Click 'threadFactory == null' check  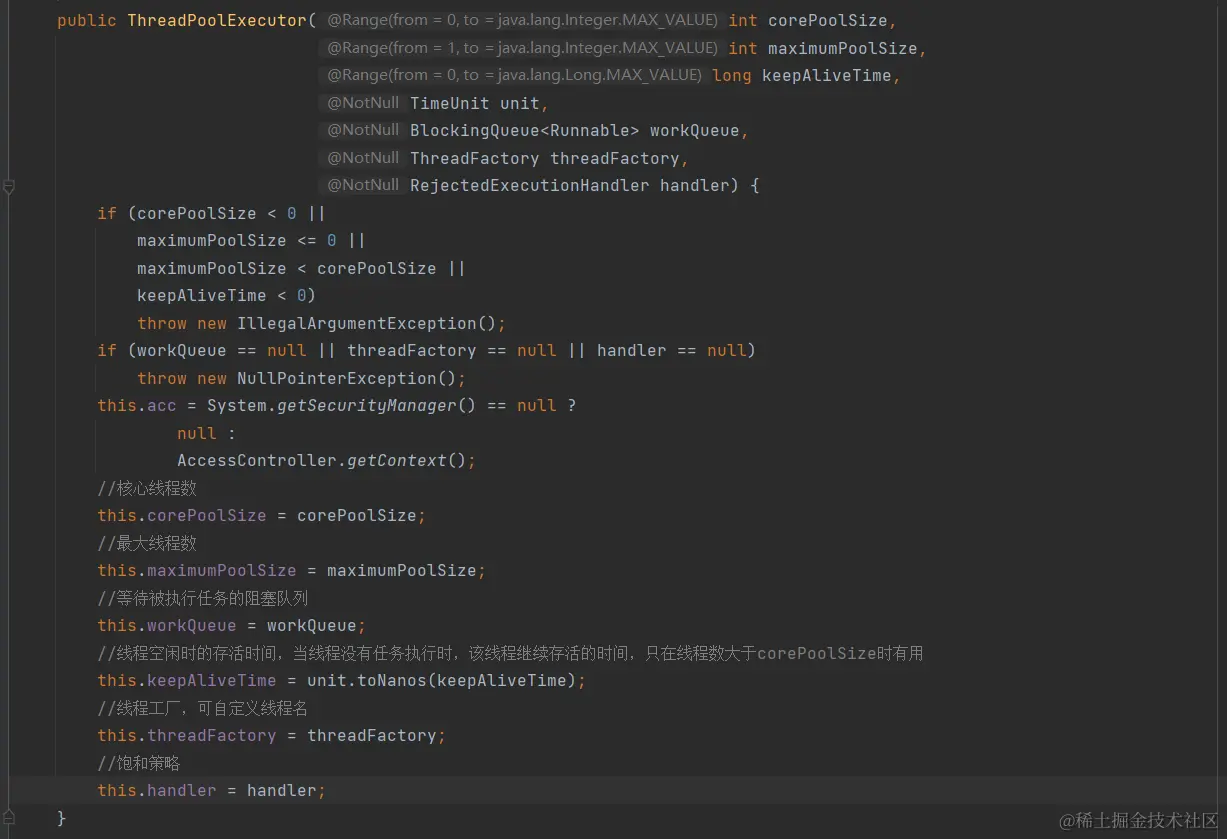coord(451,351)
